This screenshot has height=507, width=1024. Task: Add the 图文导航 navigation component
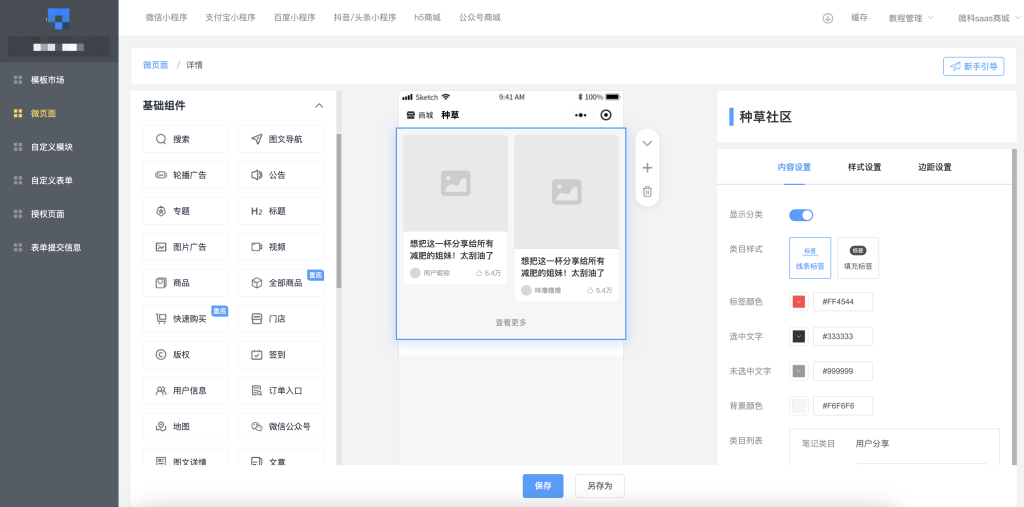(x=281, y=139)
